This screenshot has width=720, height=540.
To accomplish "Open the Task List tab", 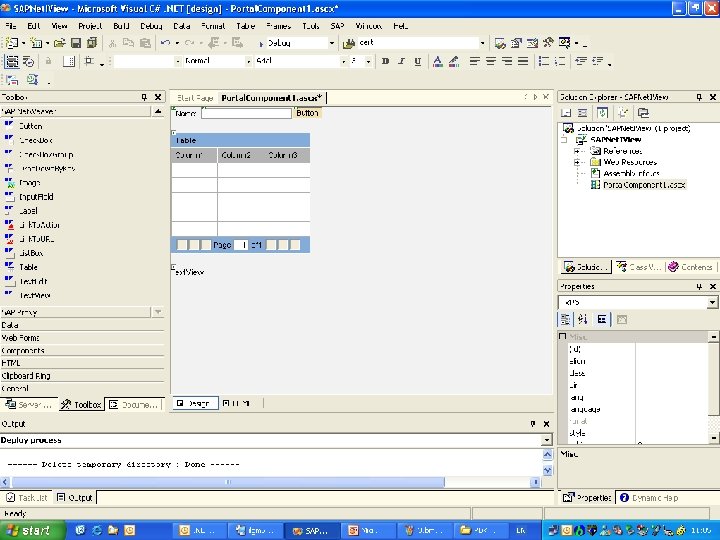I will point(27,498).
